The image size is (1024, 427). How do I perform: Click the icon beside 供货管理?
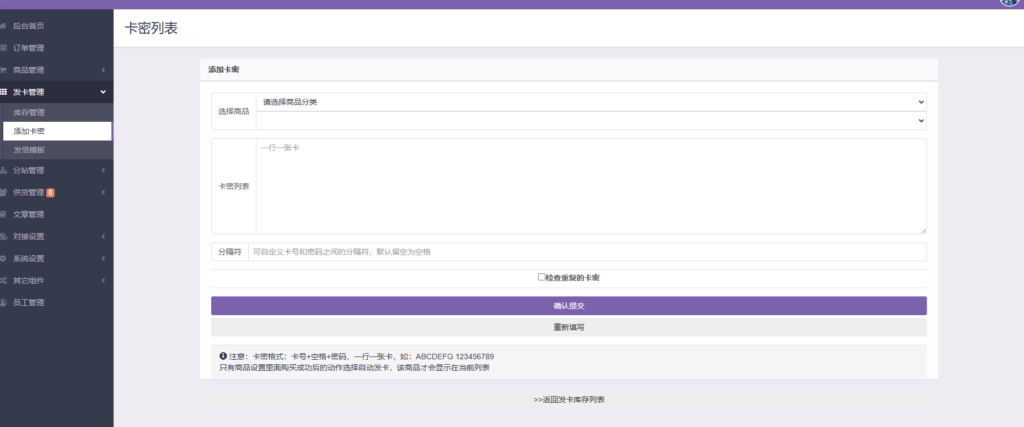click(3, 193)
